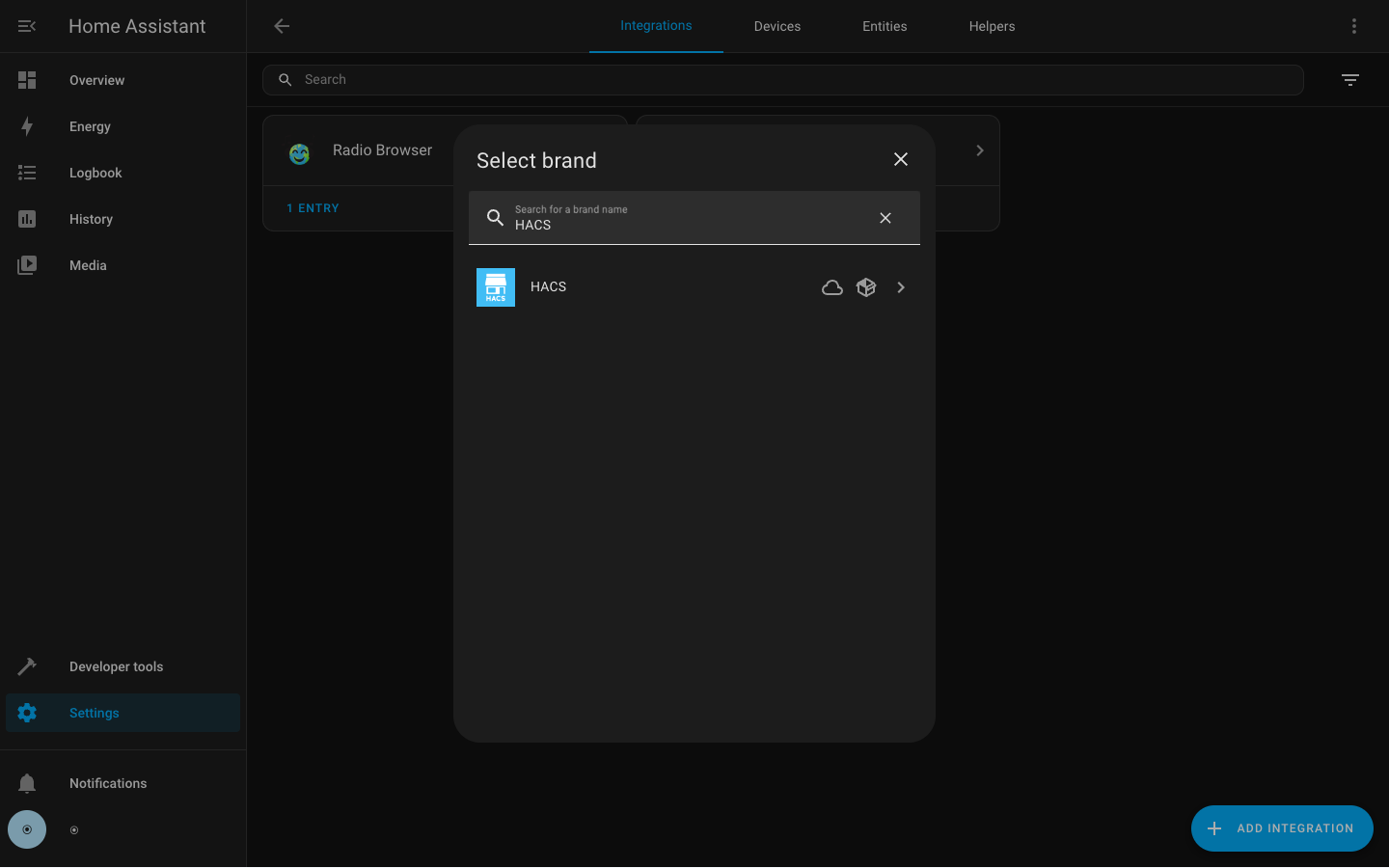
Task: Expand HACS entry with chevron
Action: 901,287
